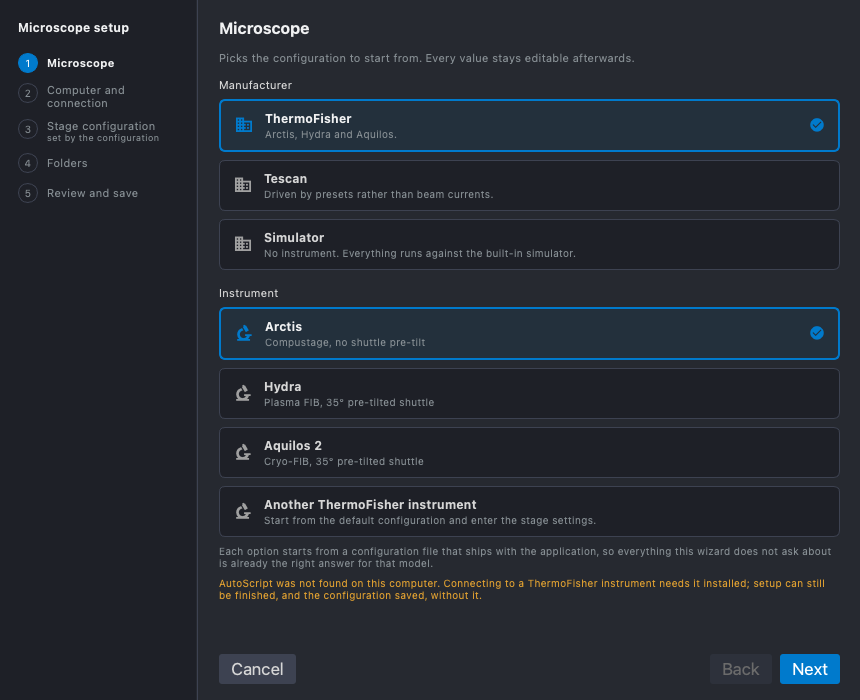Click 'Picks the configuration to start from' text
The width and height of the screenshot is (860, 700).
[x=427, y=58]
